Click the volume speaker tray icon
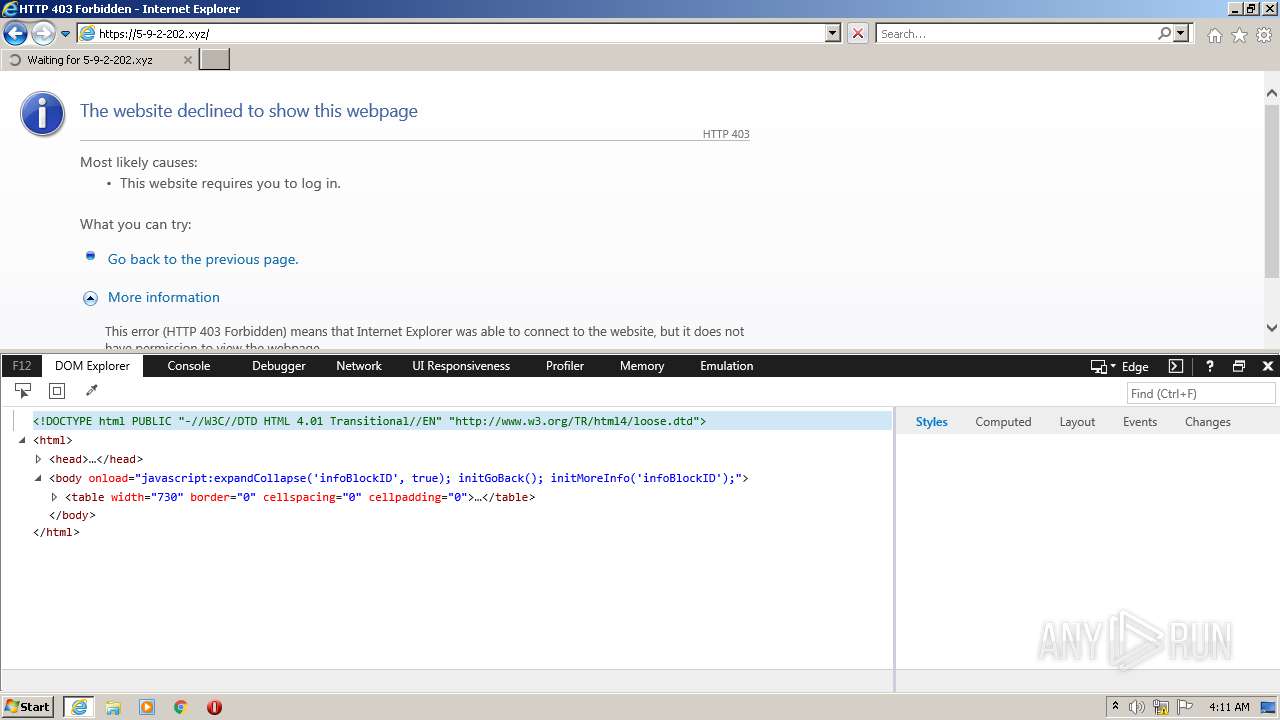 point(1136,707)
